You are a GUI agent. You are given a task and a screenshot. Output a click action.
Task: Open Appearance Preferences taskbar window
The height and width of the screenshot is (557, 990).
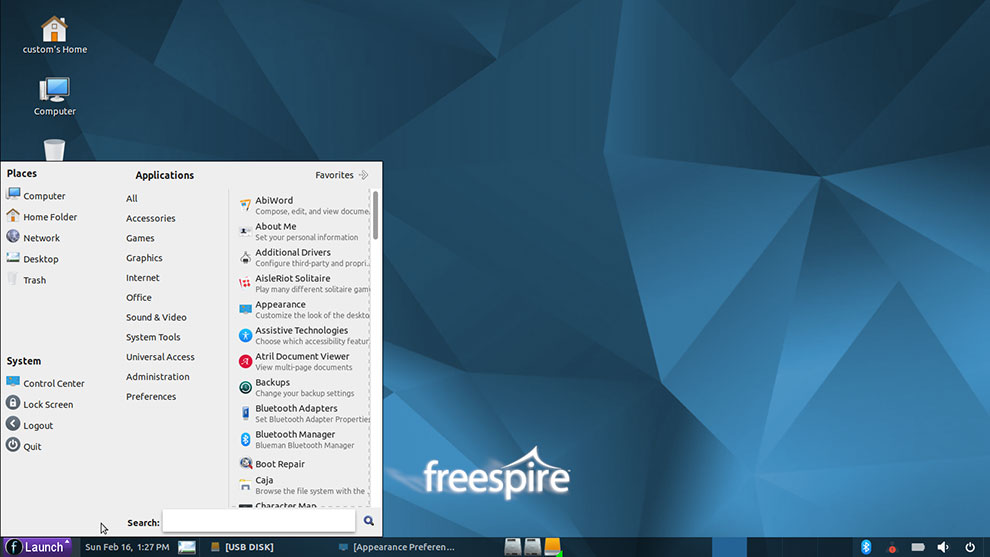click(397, 547)
